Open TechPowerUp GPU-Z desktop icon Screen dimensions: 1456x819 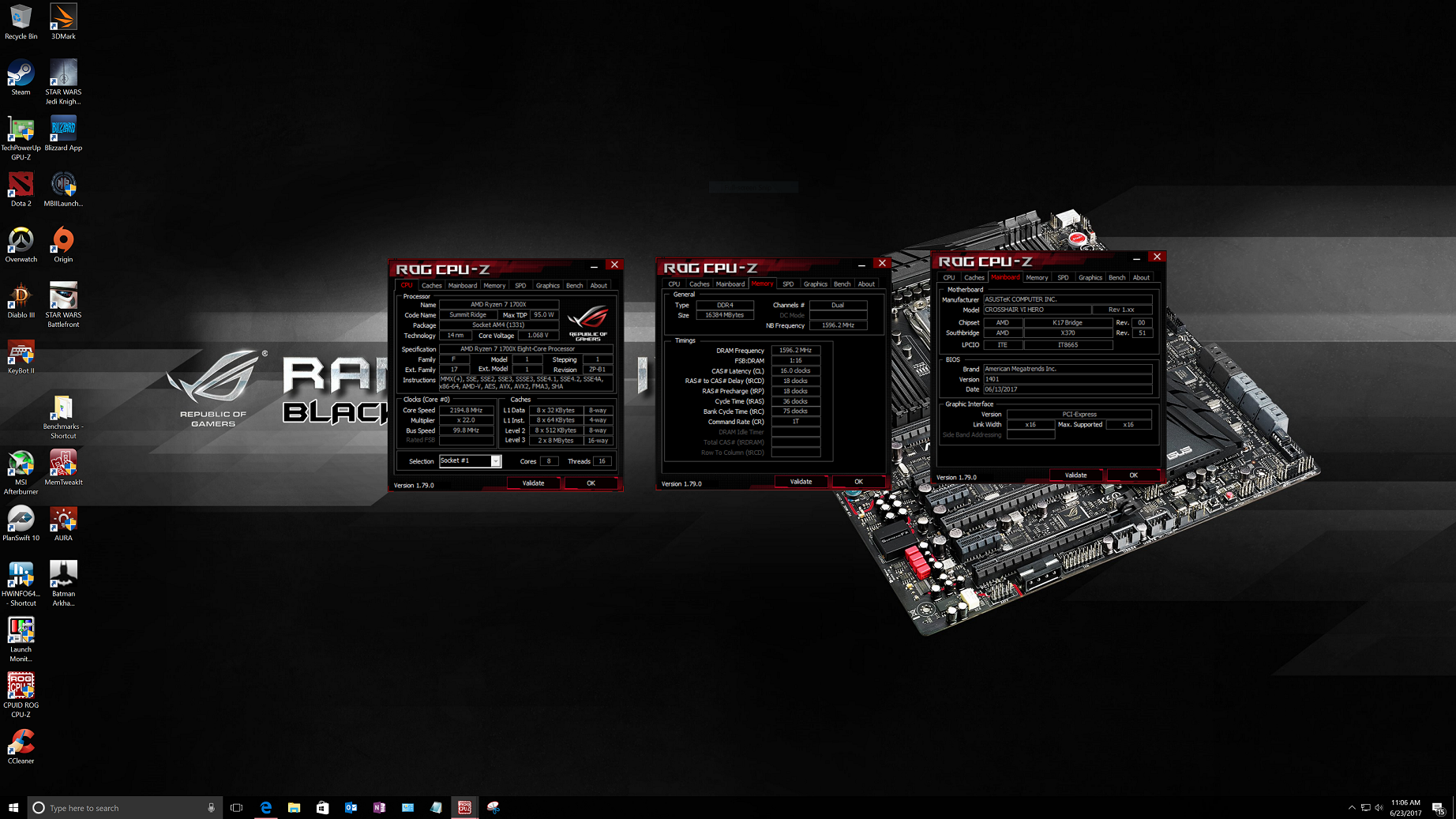(21, 138)
